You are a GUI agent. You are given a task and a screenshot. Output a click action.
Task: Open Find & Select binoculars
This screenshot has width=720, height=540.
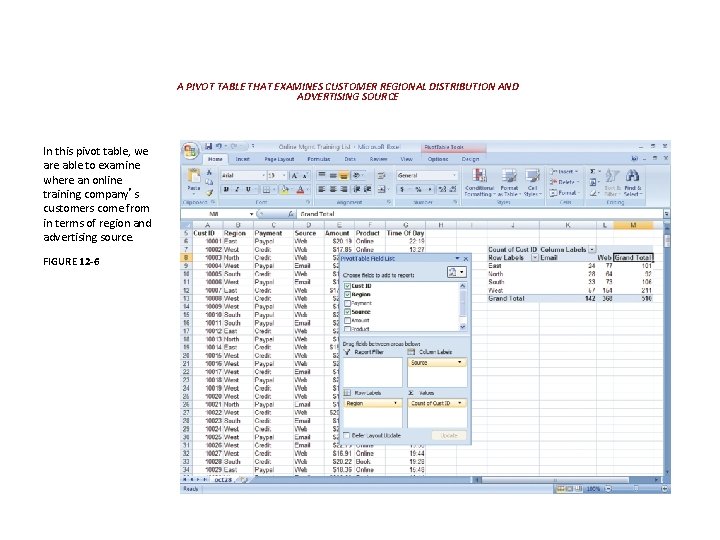[x=633, y=183]
